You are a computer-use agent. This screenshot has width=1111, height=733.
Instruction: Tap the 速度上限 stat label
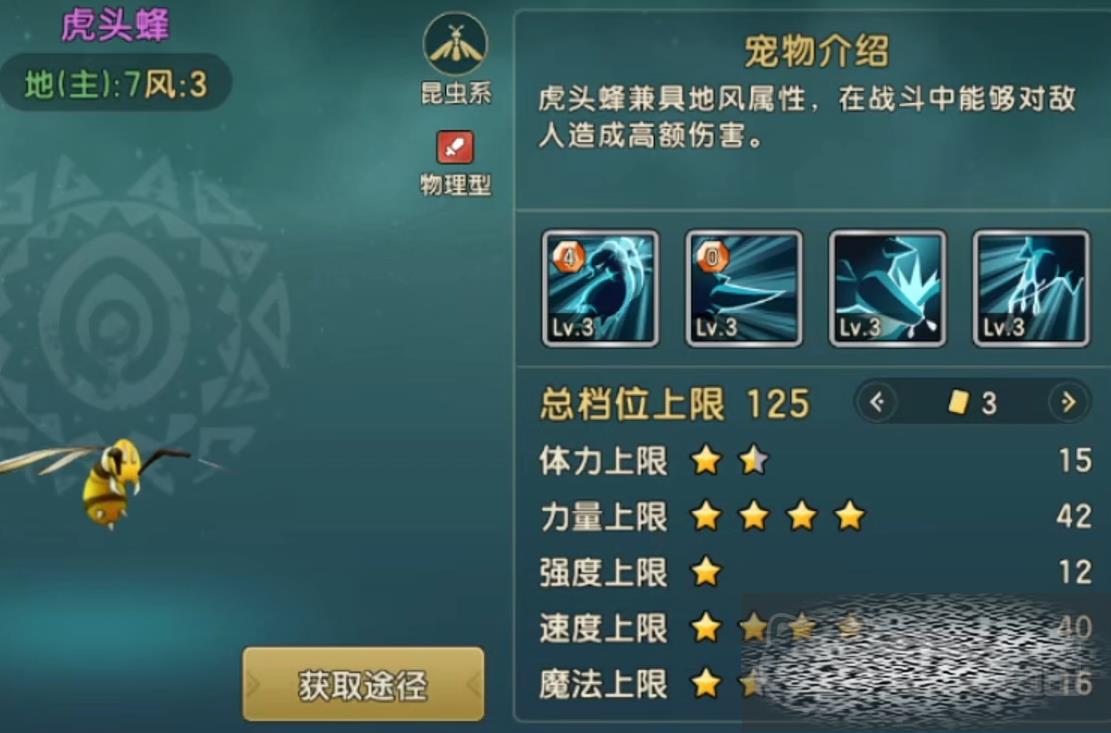click(x=604, y=628)
